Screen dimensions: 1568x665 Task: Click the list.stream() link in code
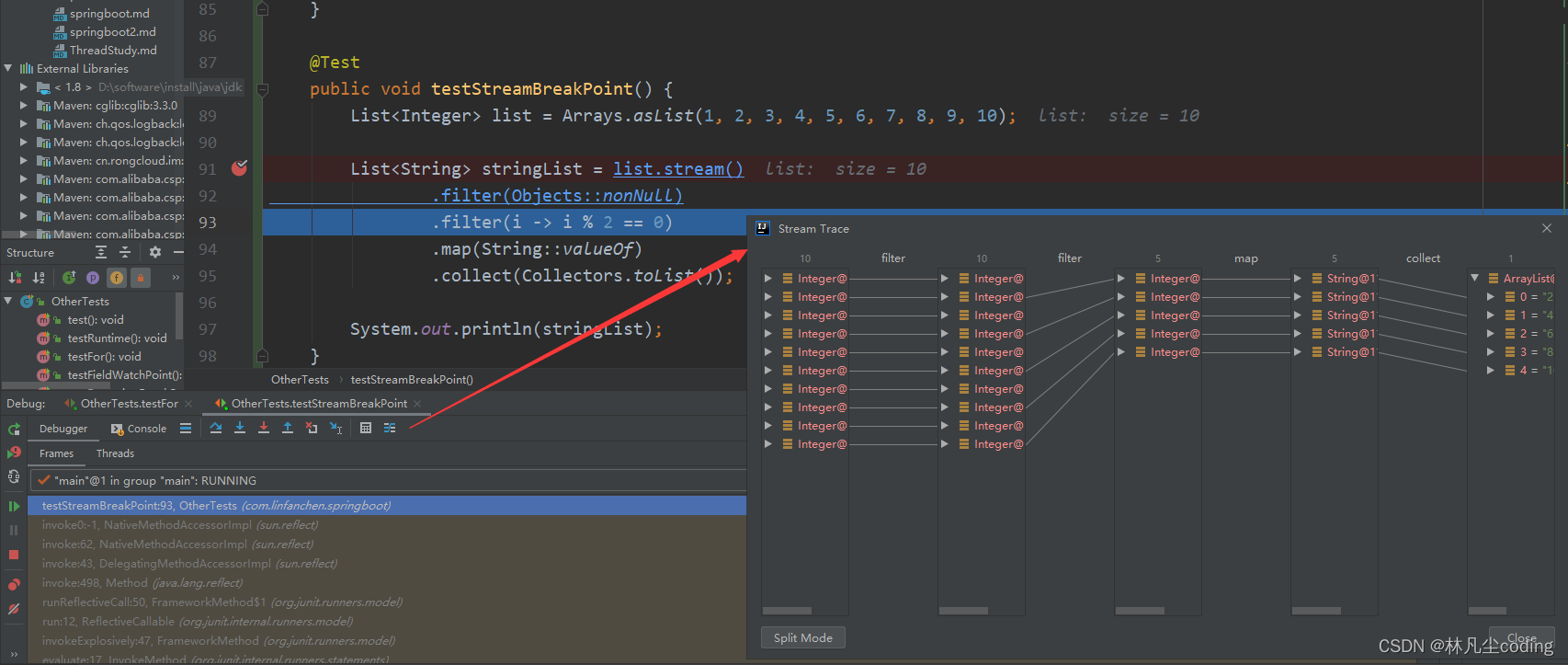pyautogui.click(x=678, y=168)
